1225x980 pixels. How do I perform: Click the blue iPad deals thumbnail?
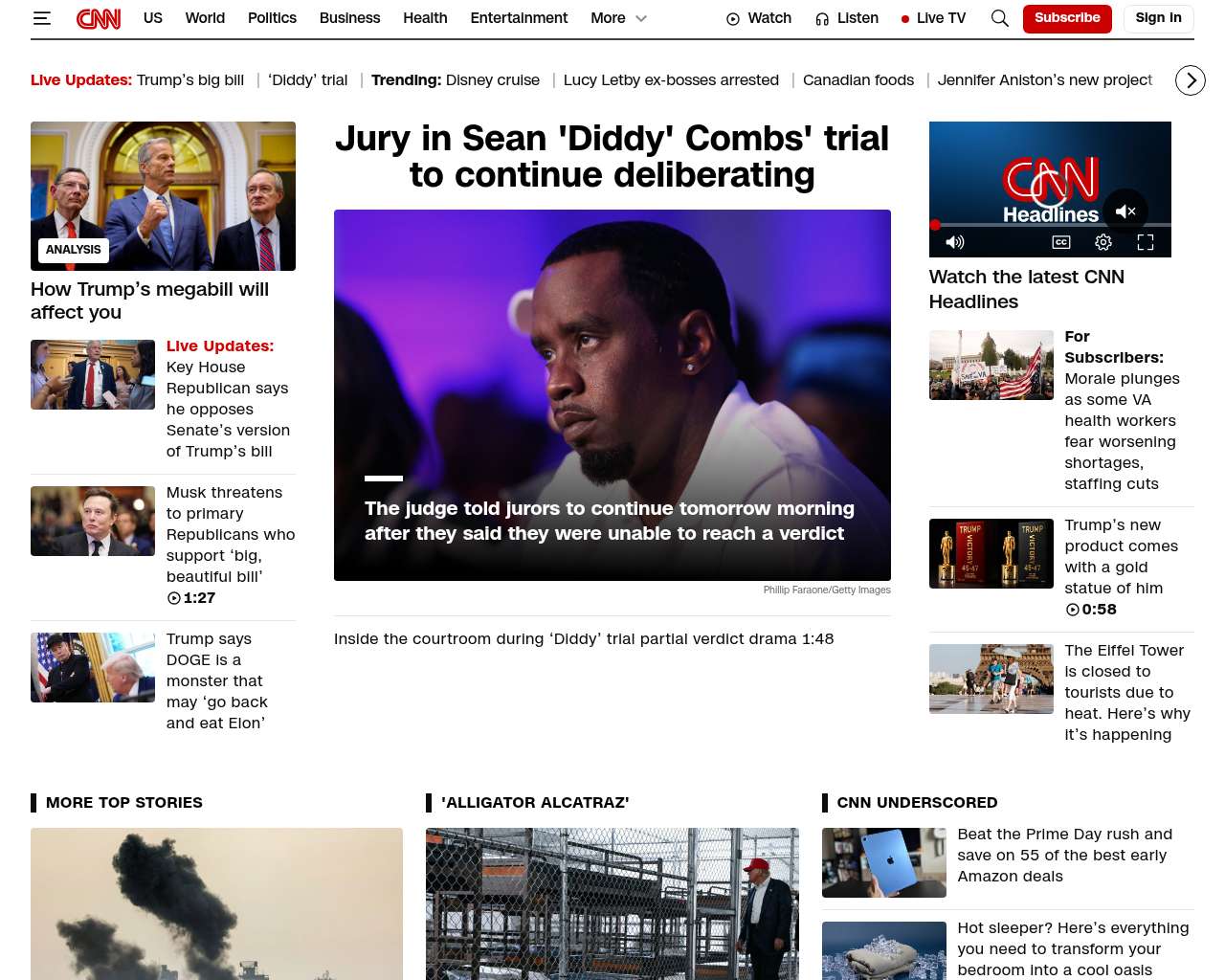click(884, 862)
